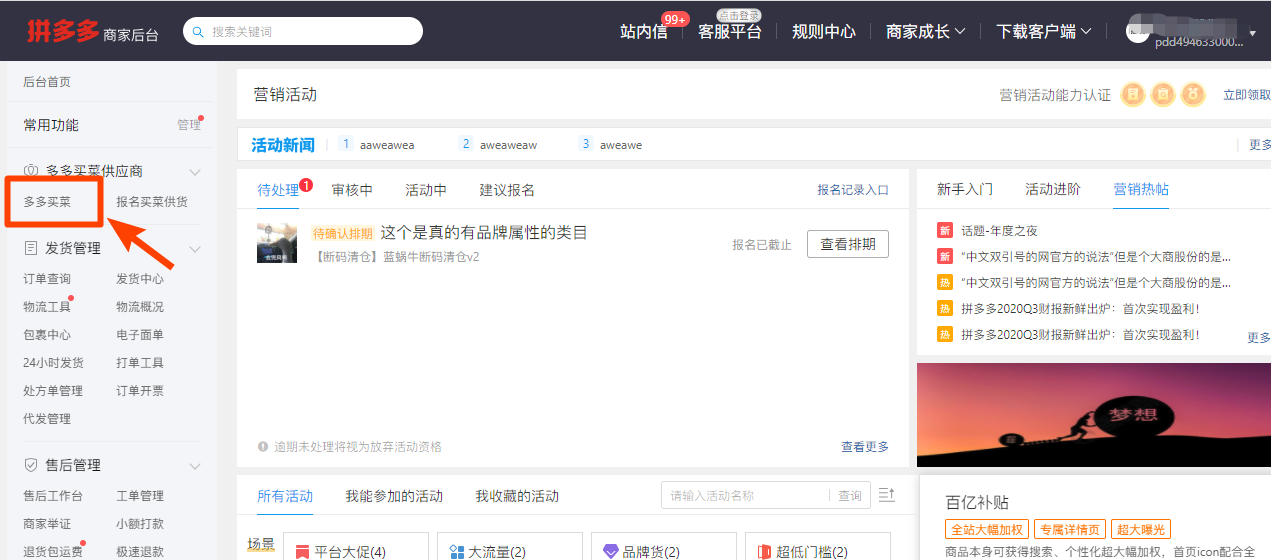The height and width of the screenshot is (560, 1271).
Task: Open 订单开票 in the sidebar
Action: (140, 391)
